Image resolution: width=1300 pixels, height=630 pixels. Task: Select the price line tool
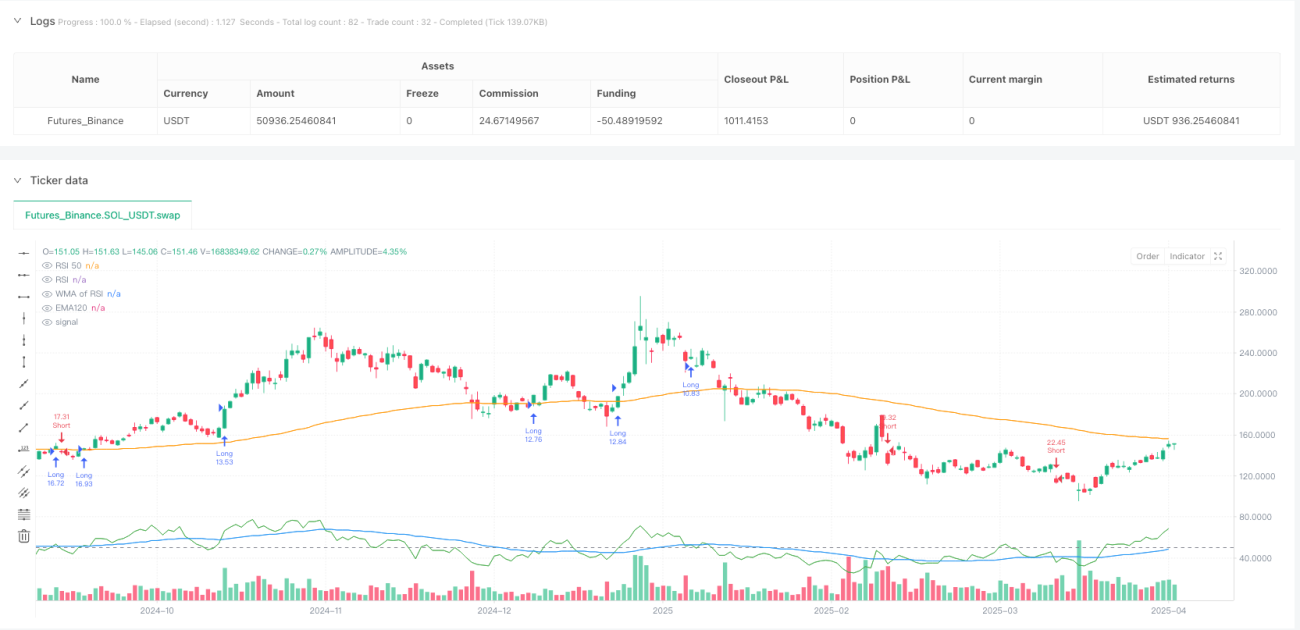click(x=24, y=449)
